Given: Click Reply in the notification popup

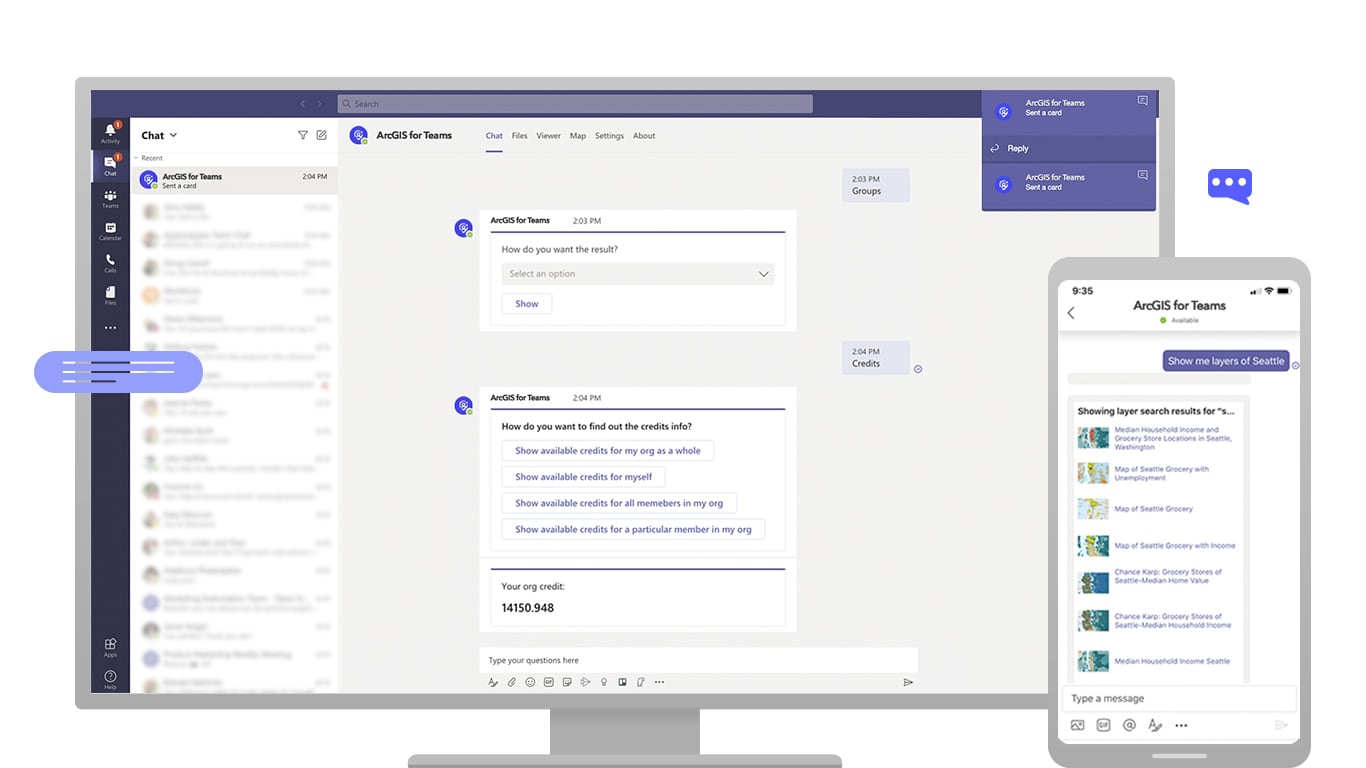Looking at the screenshot, I should (1018, 149).
